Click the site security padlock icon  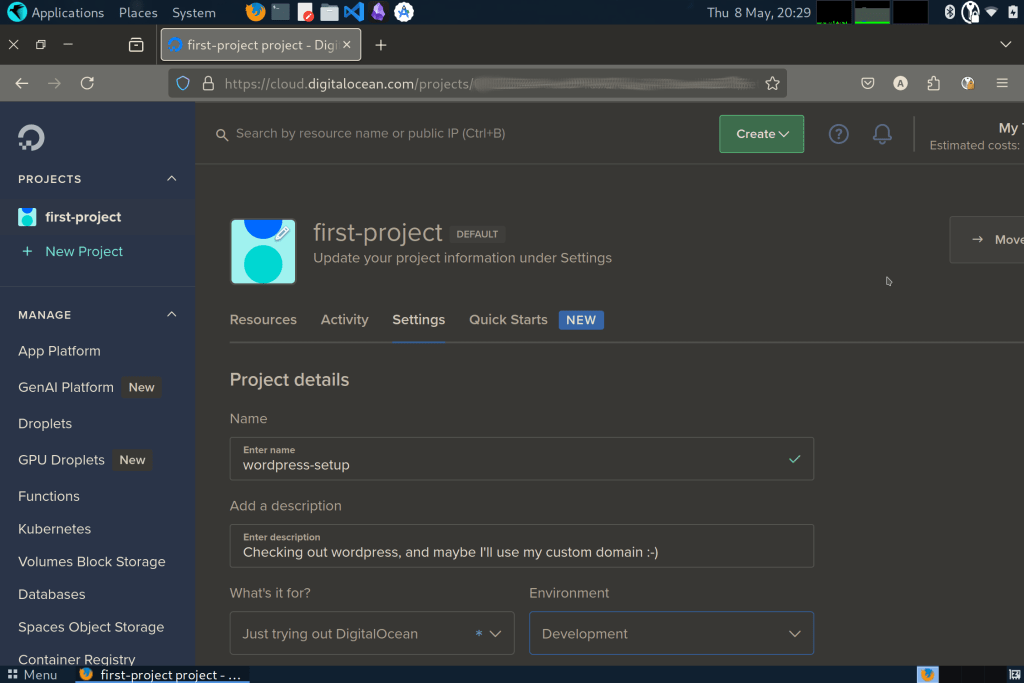(x=208, y=83)
